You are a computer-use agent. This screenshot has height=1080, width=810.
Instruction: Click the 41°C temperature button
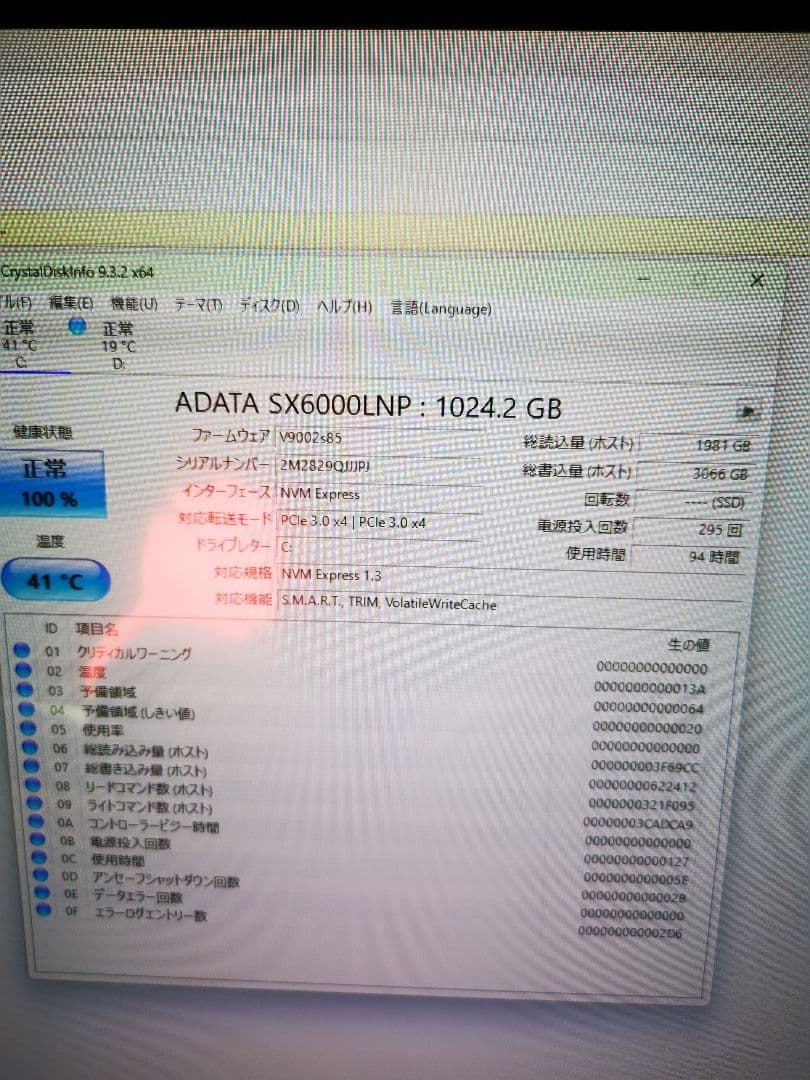54,578
